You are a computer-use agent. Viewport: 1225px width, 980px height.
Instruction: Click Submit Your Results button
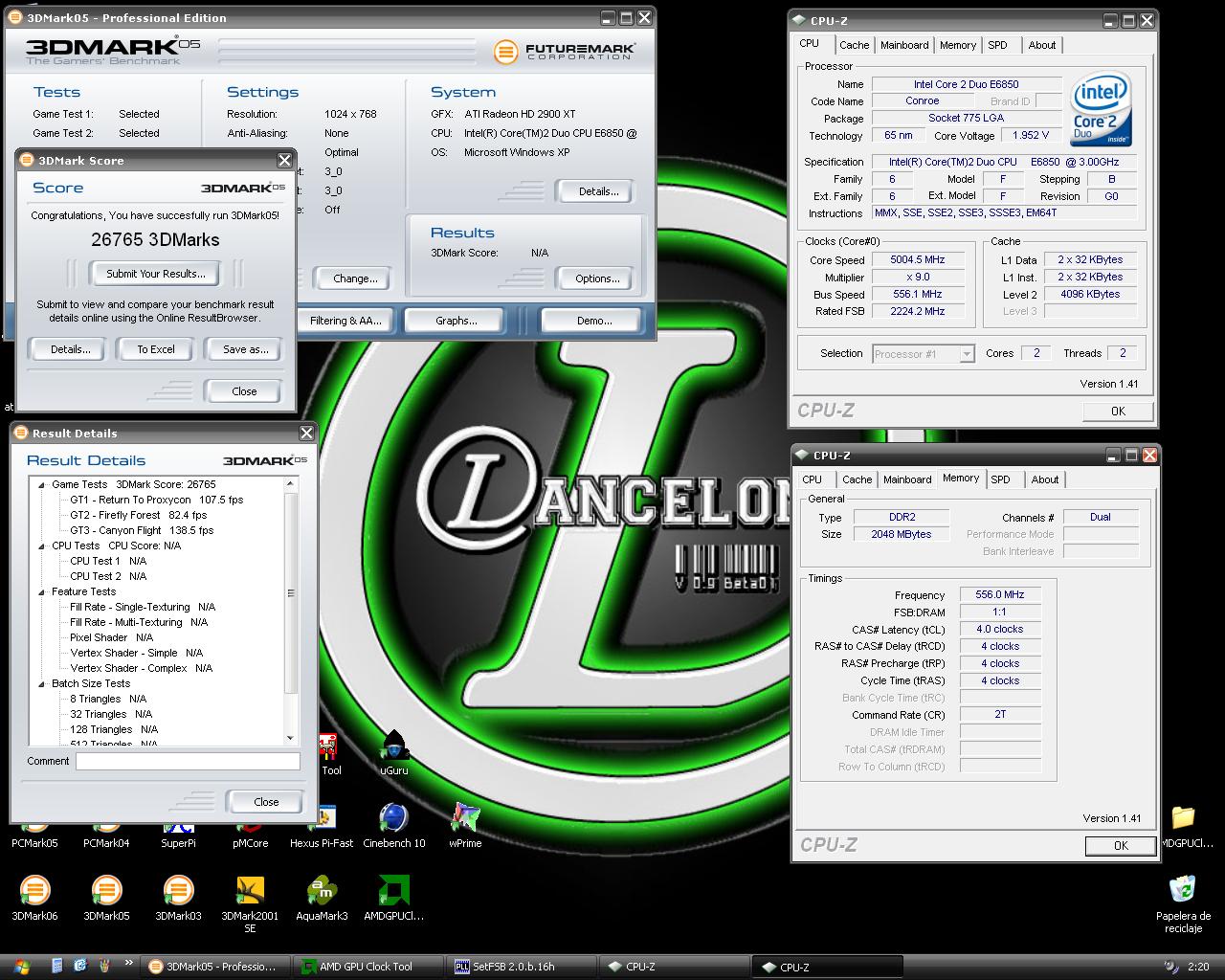(x=155, y=274)
